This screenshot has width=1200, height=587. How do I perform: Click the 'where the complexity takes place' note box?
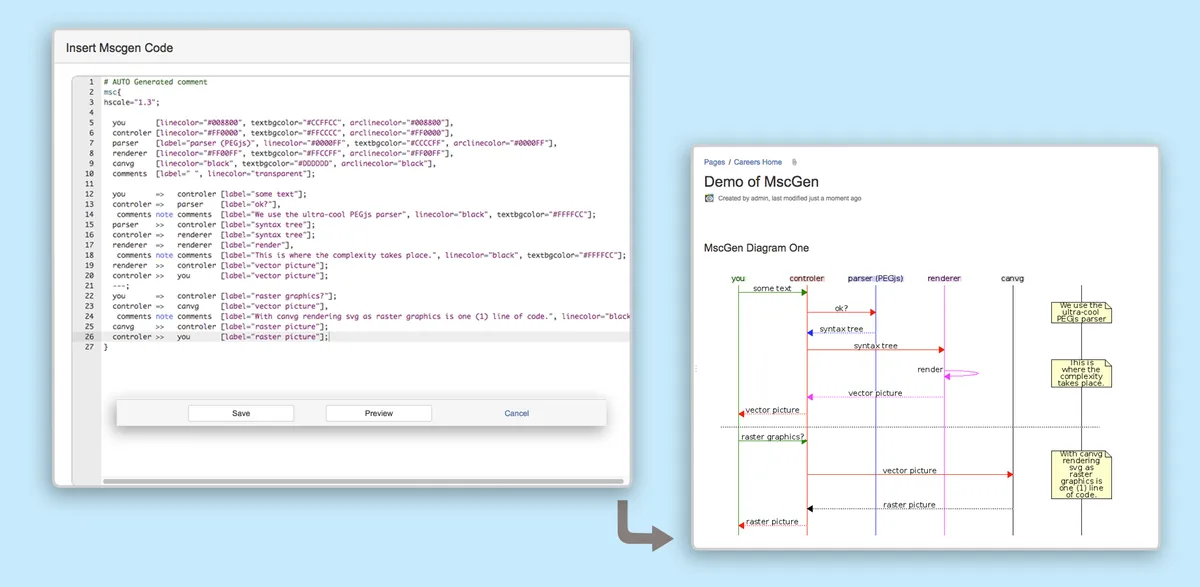click(1081, 373)
